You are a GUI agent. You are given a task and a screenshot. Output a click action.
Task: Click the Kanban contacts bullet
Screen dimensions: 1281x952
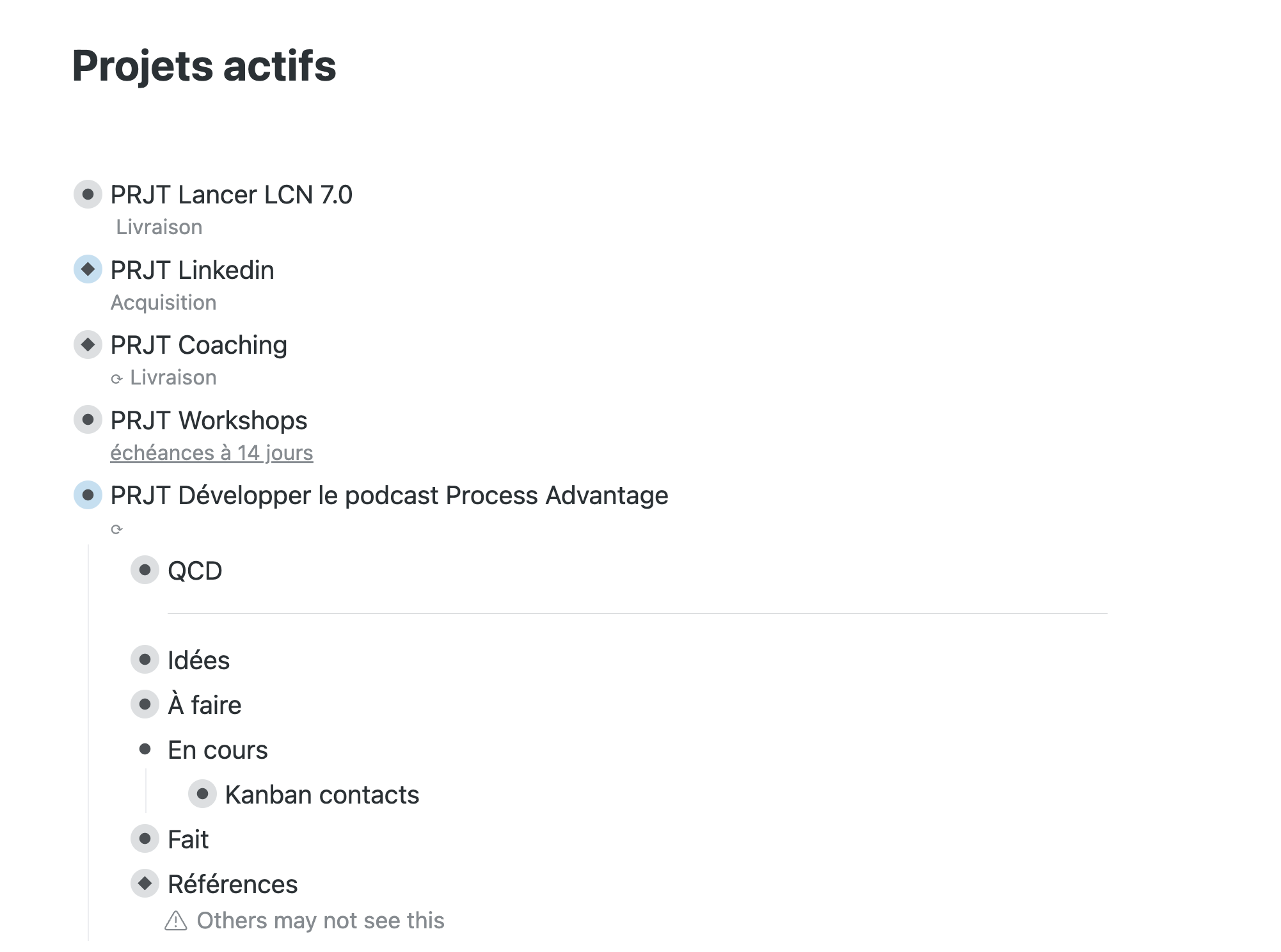[x=202, y=794]
